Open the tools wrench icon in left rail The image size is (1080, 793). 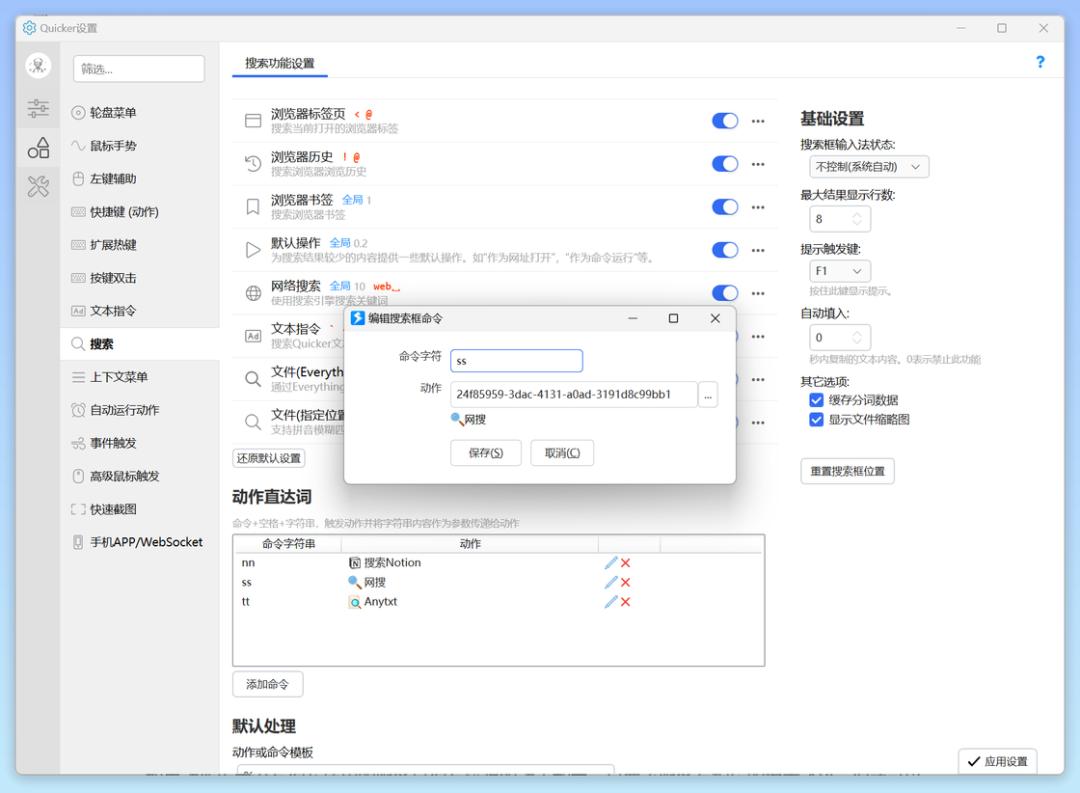click(x=38, y=187)
